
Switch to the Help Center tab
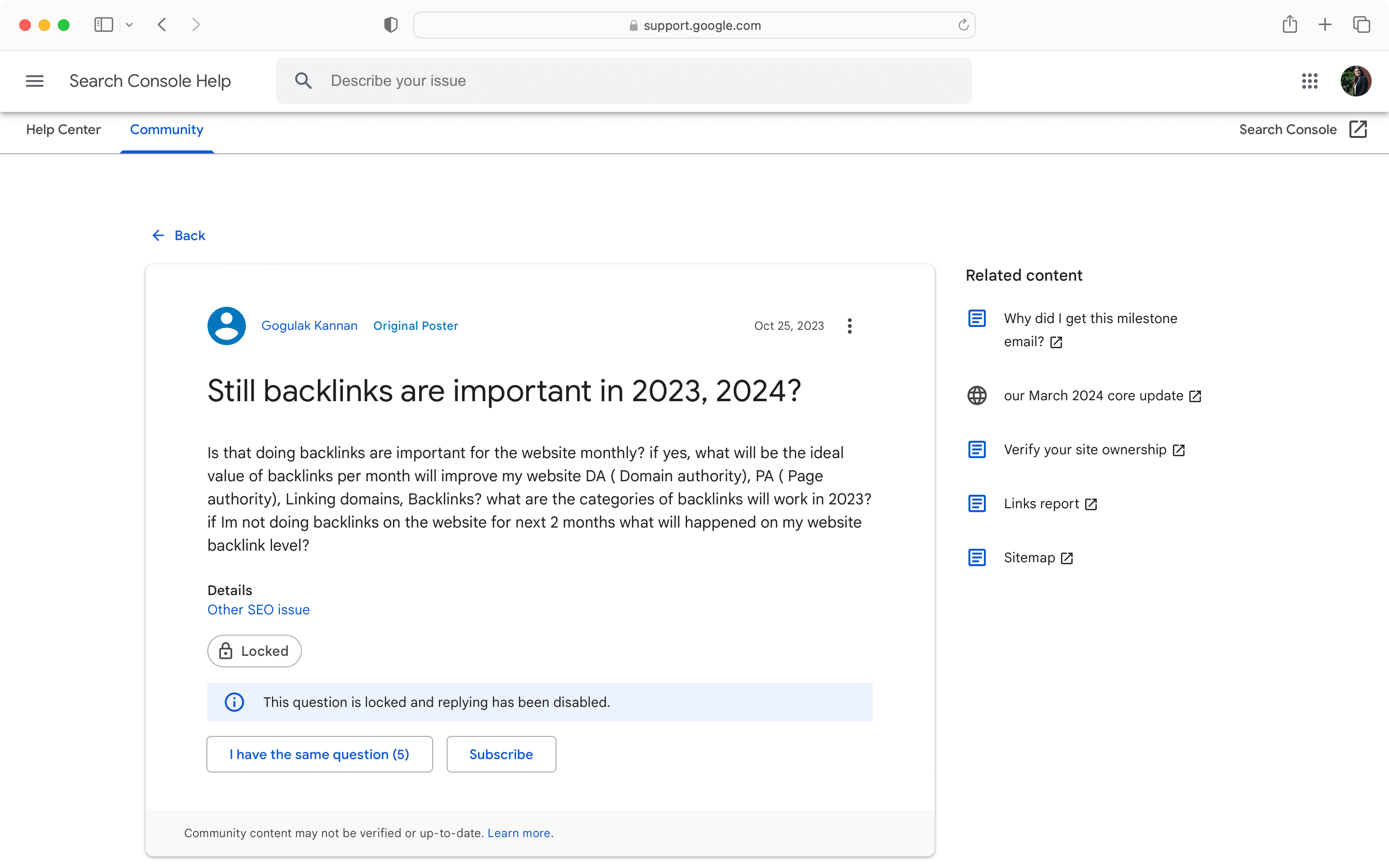63,130
